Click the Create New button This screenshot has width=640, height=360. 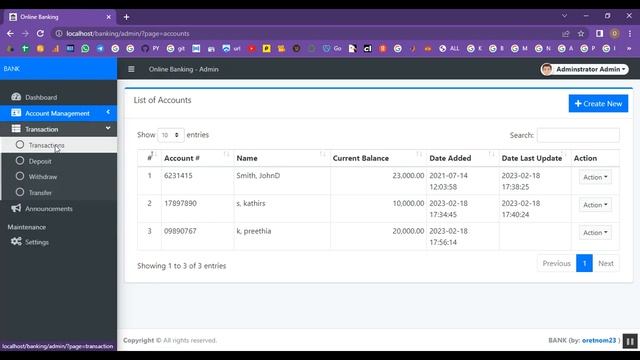pos(598,104)
